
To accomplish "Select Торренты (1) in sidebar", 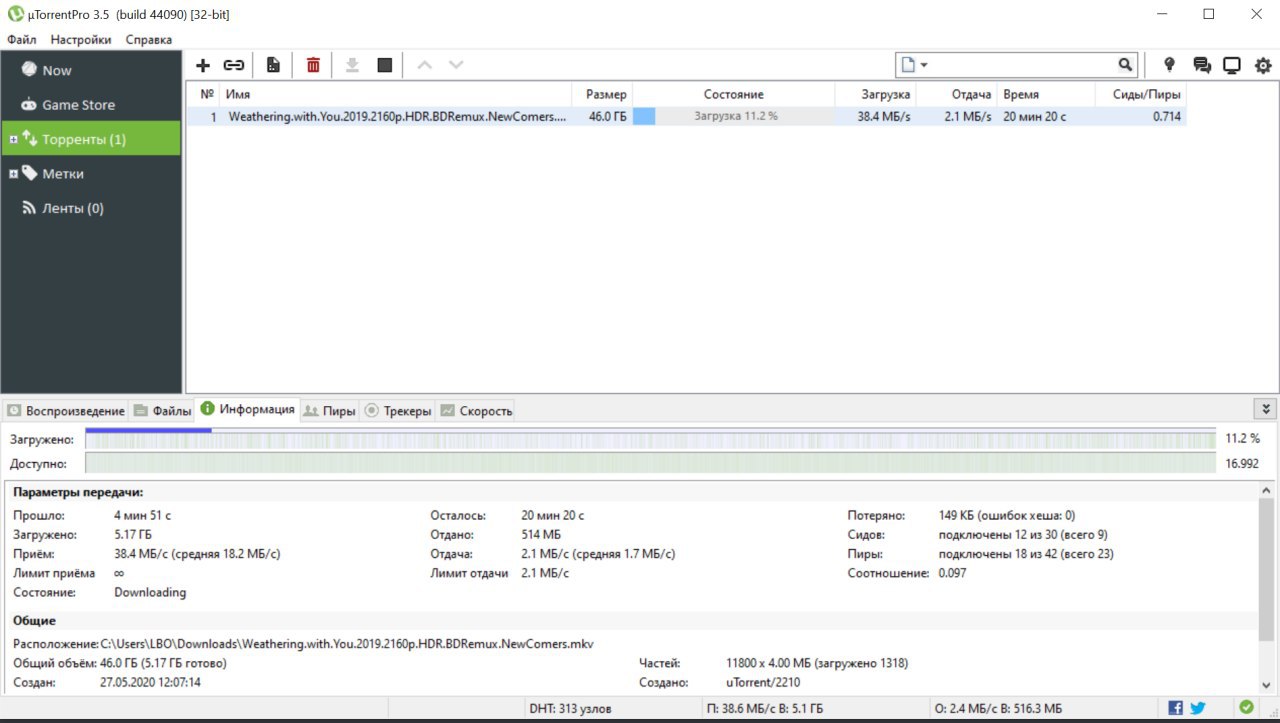I will pyautogui.click(x=90, y=139).
